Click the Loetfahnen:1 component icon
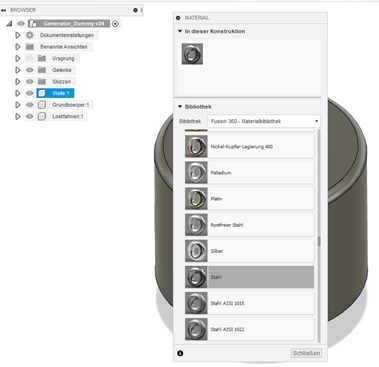The image size is (379, 367). click(42, 117)
